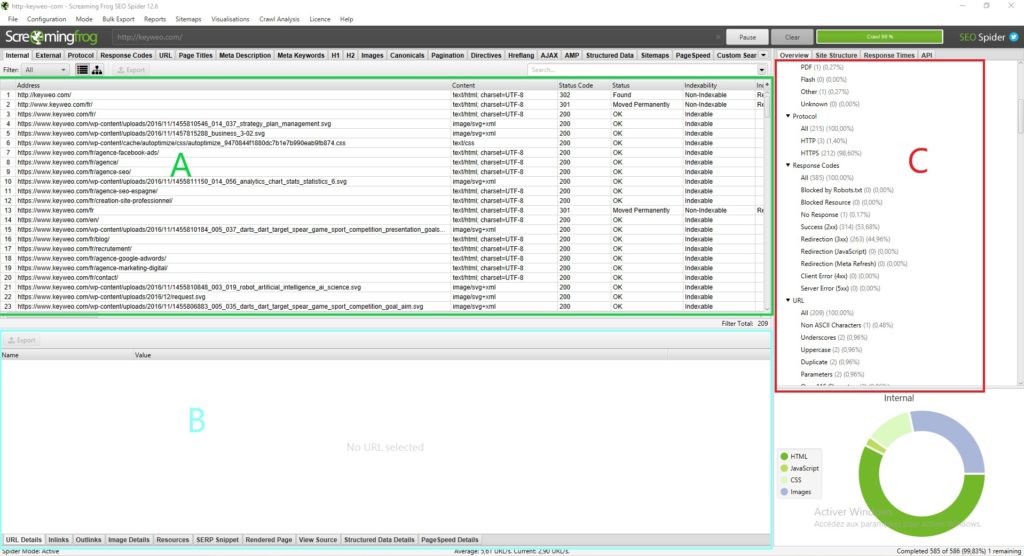
Task: Select Underscores under URL section
Action: (834, 338)
